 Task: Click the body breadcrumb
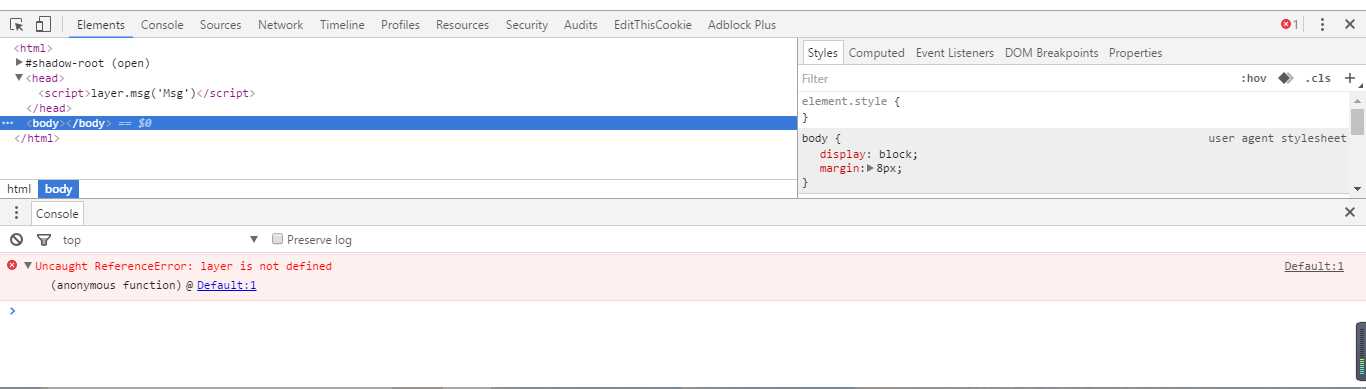tap(59, 189)
